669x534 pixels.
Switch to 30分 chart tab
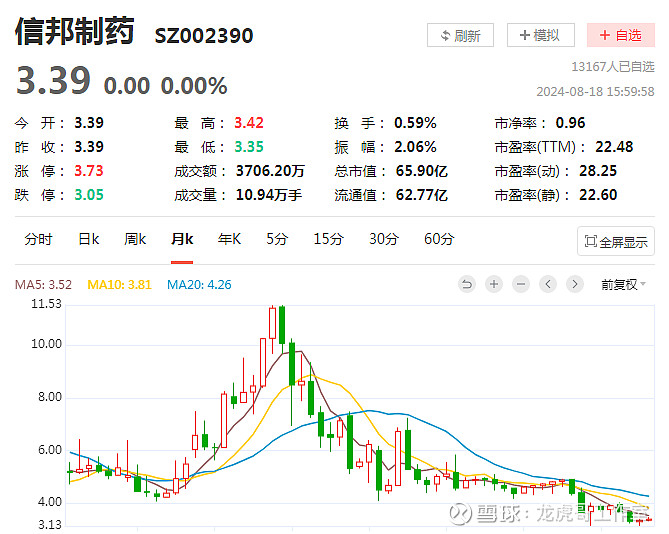[384, 239]
